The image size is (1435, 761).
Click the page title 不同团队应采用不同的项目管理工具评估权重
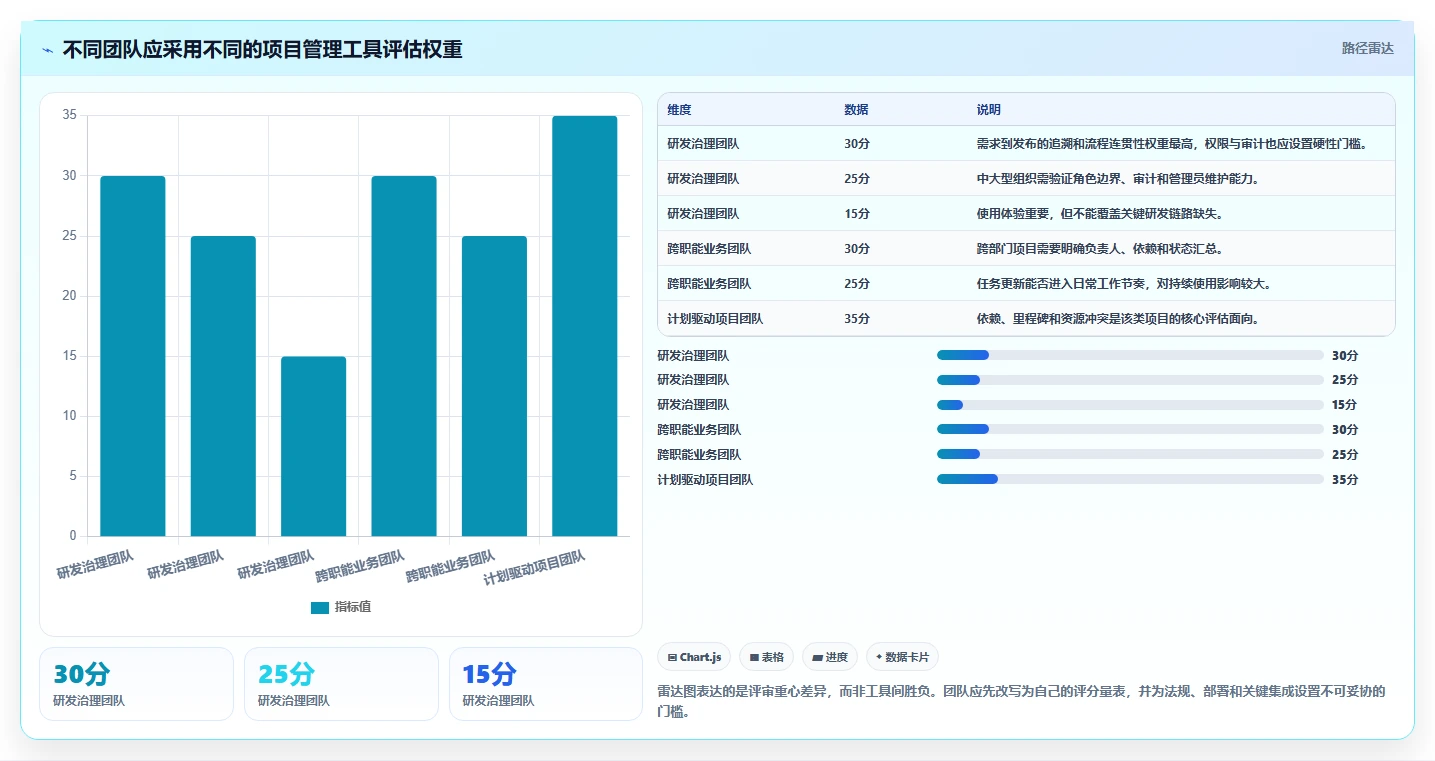pyautogui.click(x=262, y=50)
